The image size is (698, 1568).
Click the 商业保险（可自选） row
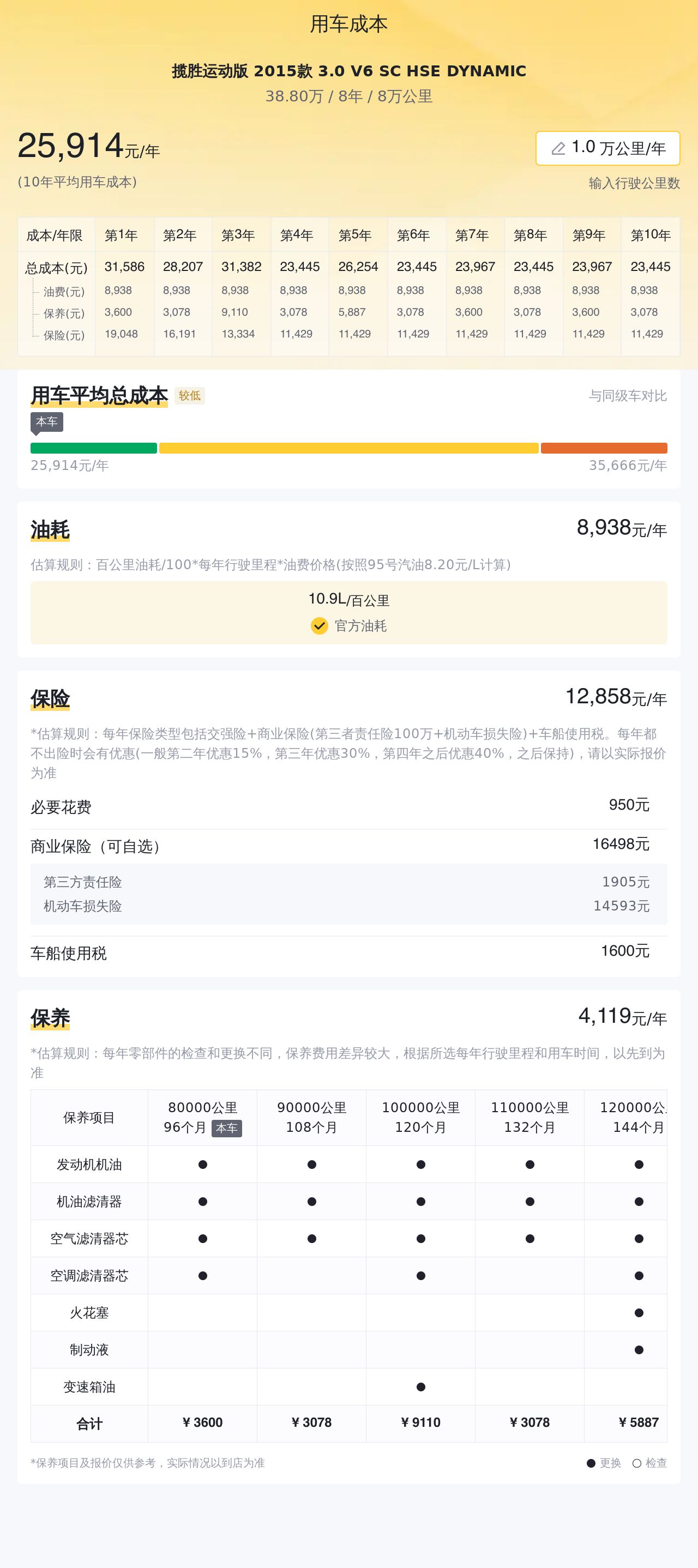click(x=349, y=846)
